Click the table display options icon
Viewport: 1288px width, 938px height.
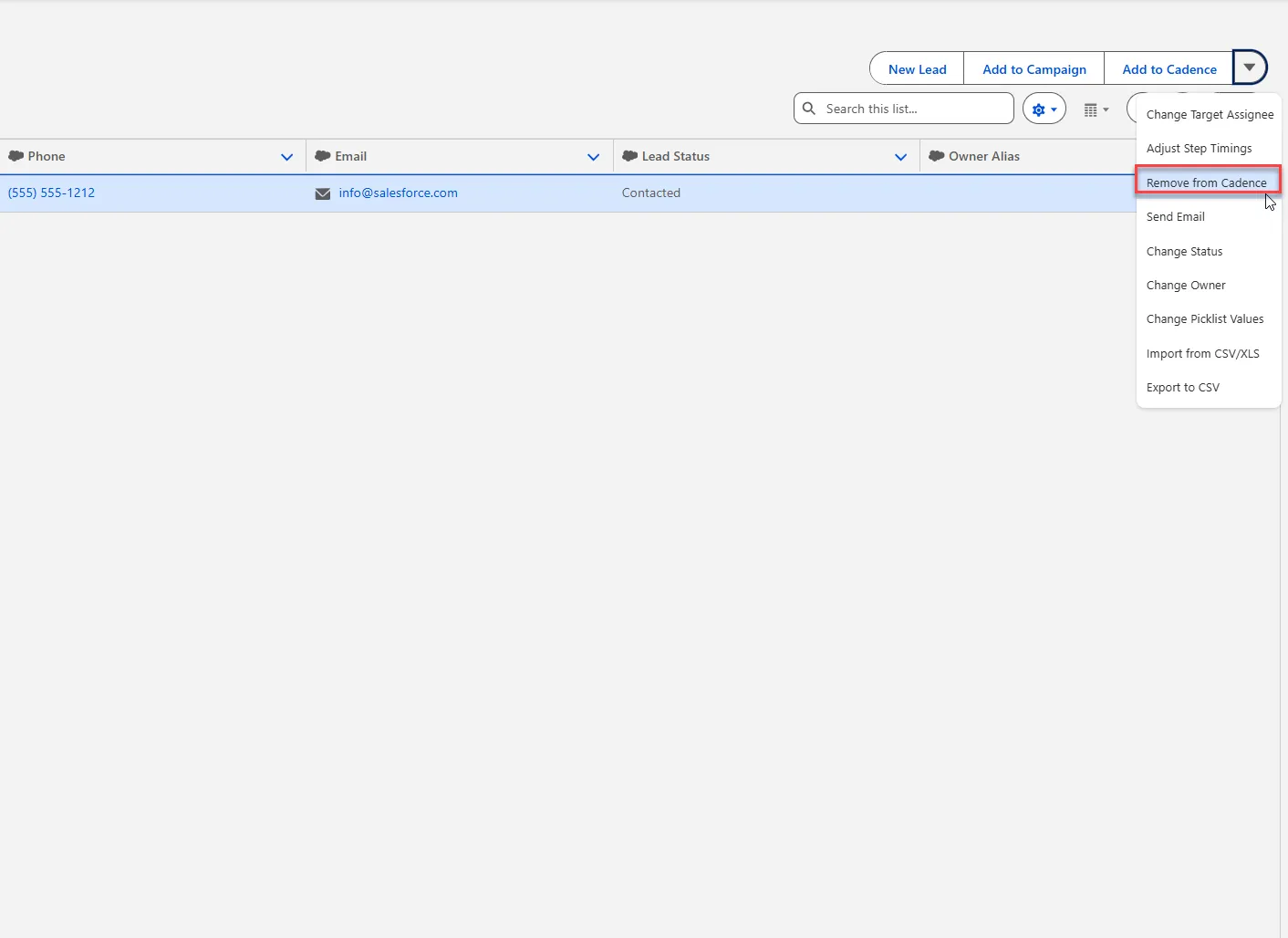click(x=1096, y=109)
